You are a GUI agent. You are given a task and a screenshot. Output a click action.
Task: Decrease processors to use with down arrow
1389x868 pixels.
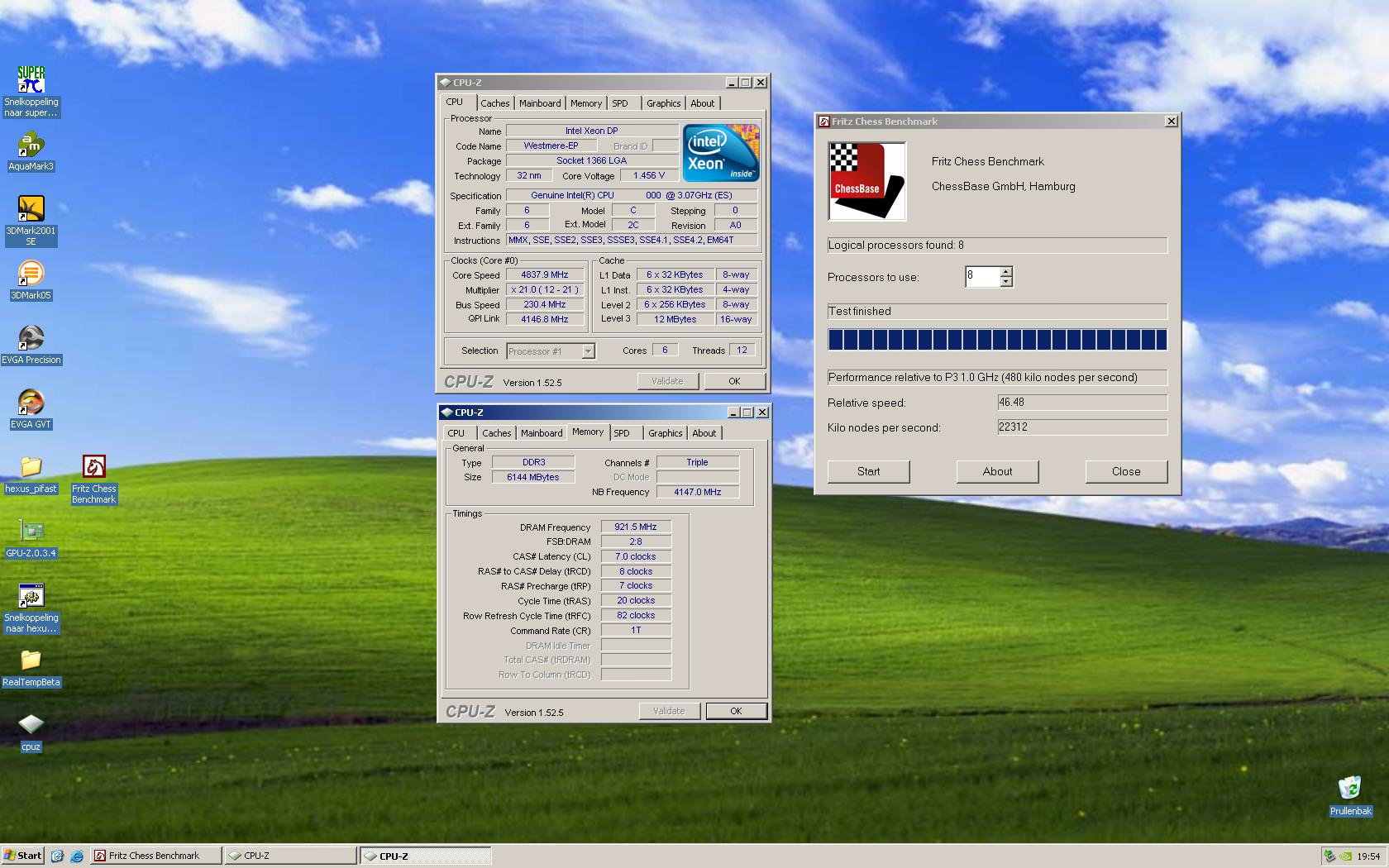coord(1006,282)
